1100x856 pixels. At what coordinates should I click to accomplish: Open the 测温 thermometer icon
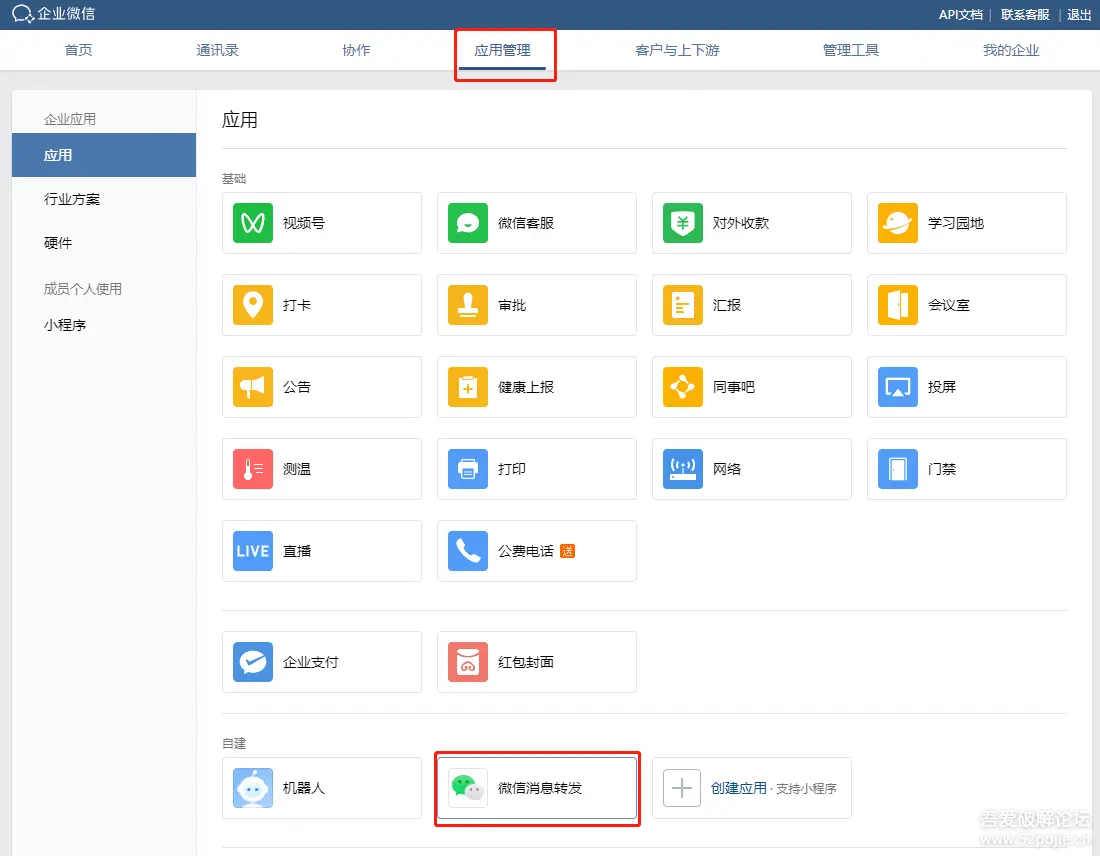(x=253, y=469)
